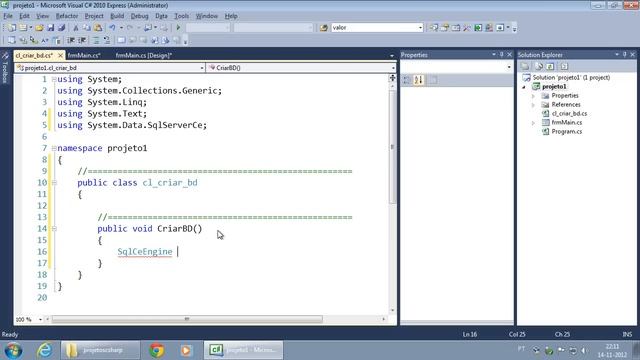Undo the last edit
Screen dimensions: 640x360
112,28
